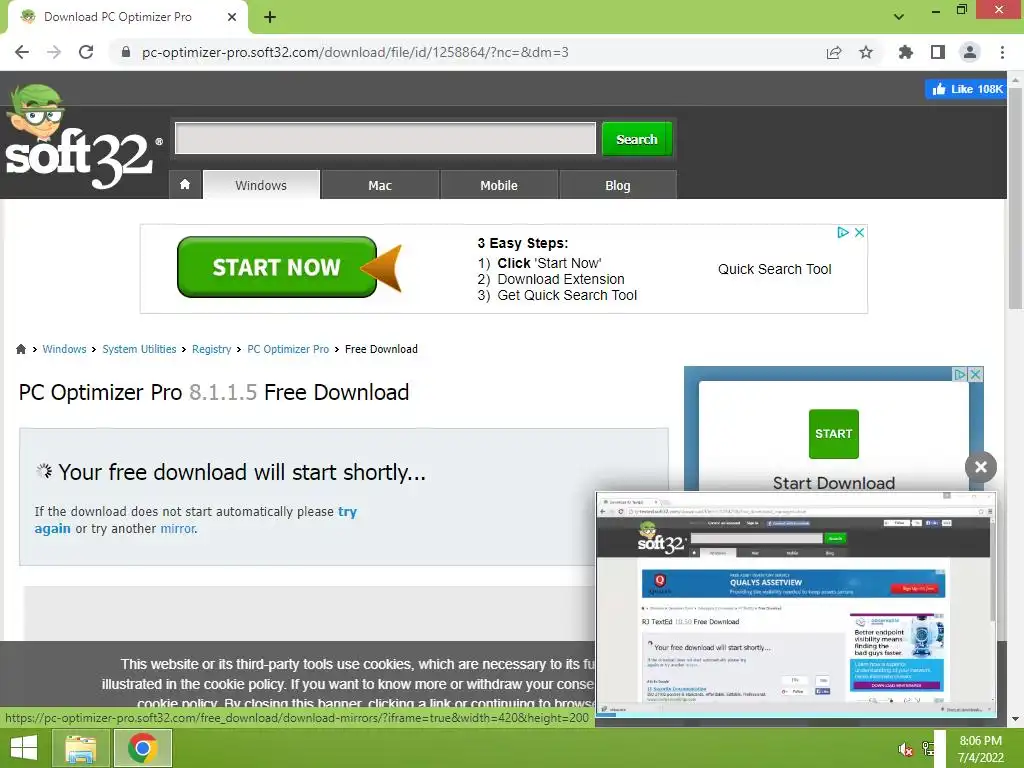Image resolution: width=1024 pixels, height=768 pixels.
Task: Click the green START NOW ad button
Action: pyautogui.click(x=277, y=267)
